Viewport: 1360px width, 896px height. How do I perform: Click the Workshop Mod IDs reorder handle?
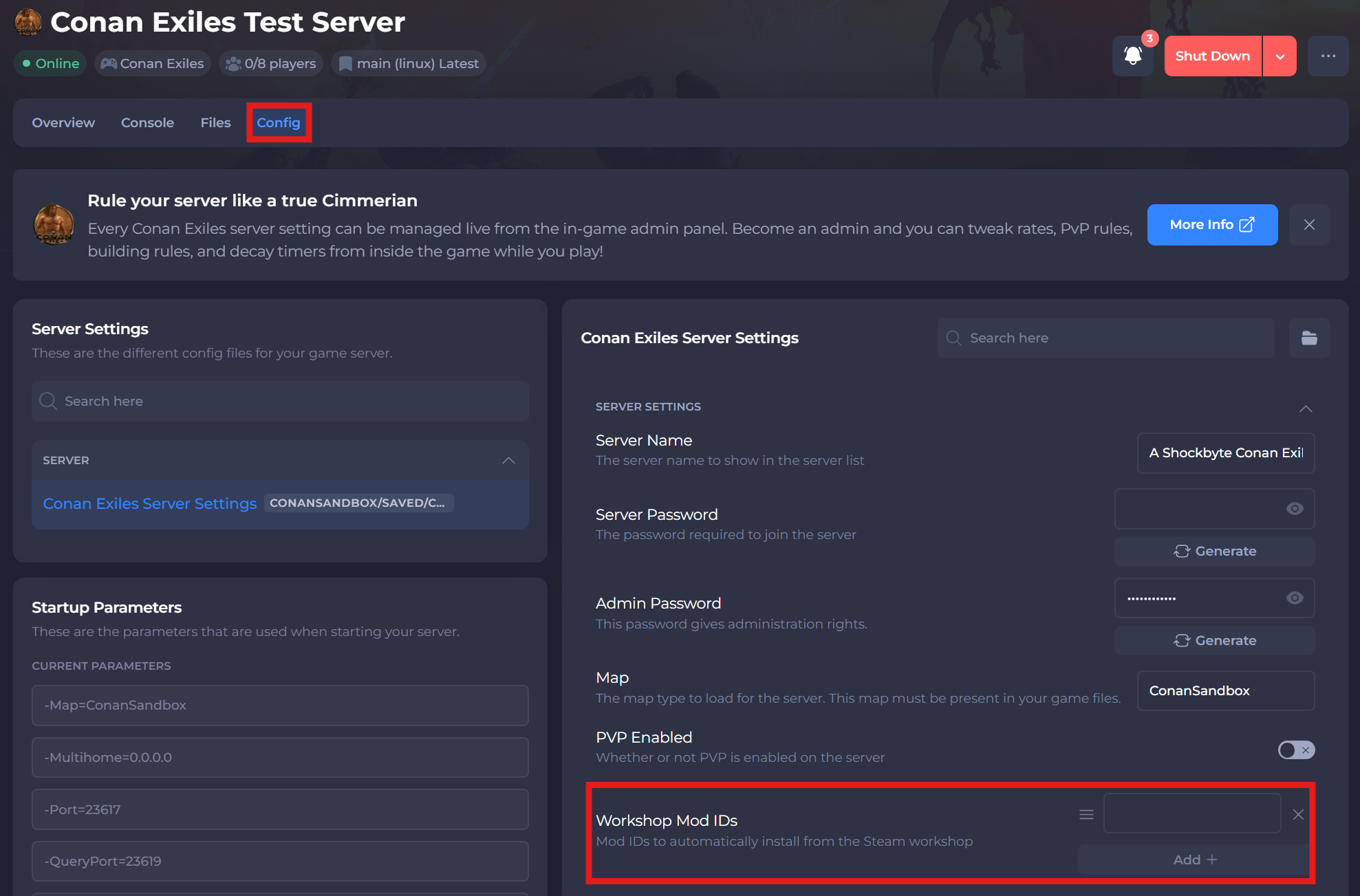1086,814
